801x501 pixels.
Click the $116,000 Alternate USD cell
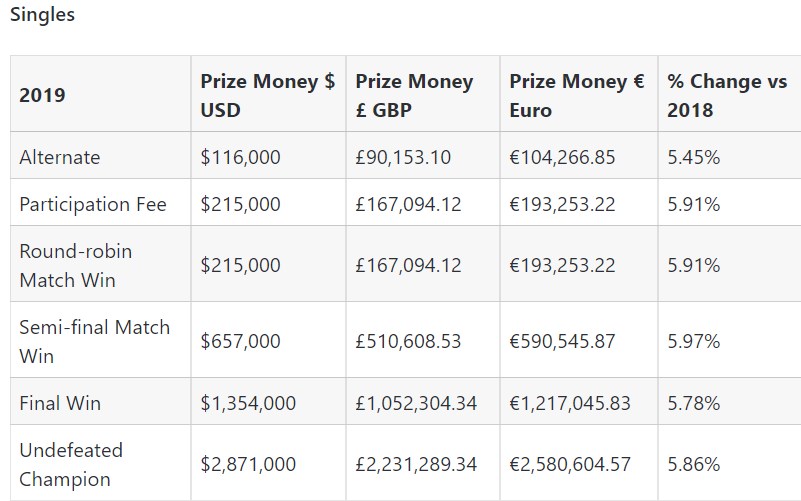(240, 157)
